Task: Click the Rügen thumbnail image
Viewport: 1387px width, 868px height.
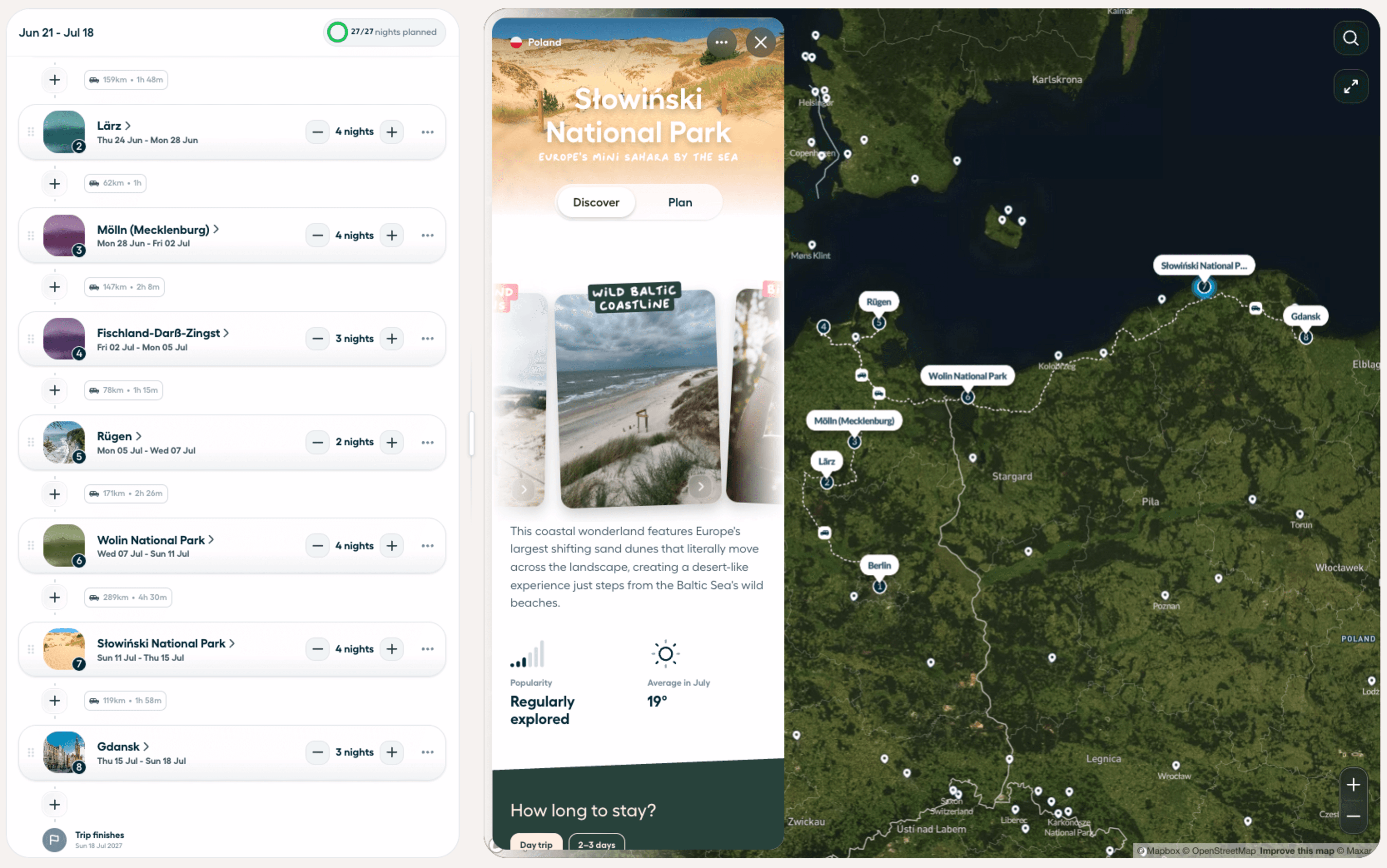Action: (x=64, y=443)
